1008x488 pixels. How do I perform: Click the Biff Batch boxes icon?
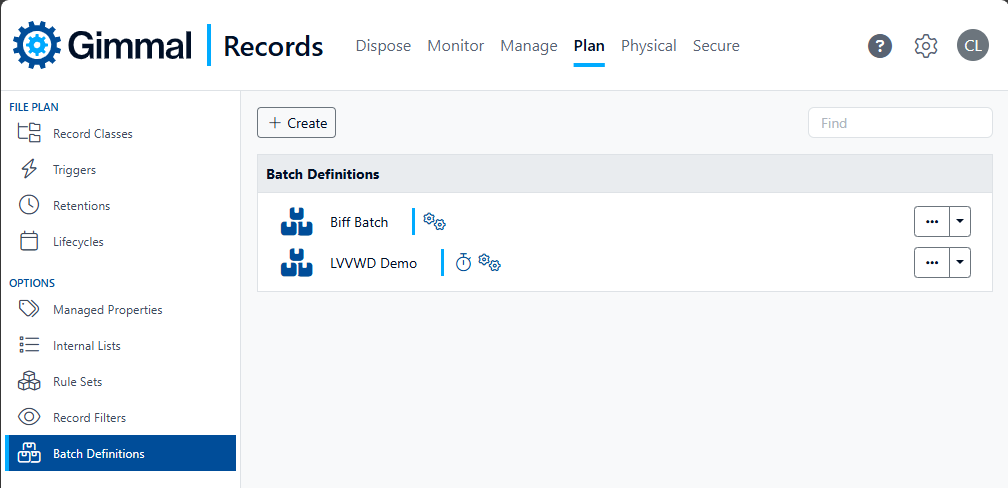click(297, 222)
